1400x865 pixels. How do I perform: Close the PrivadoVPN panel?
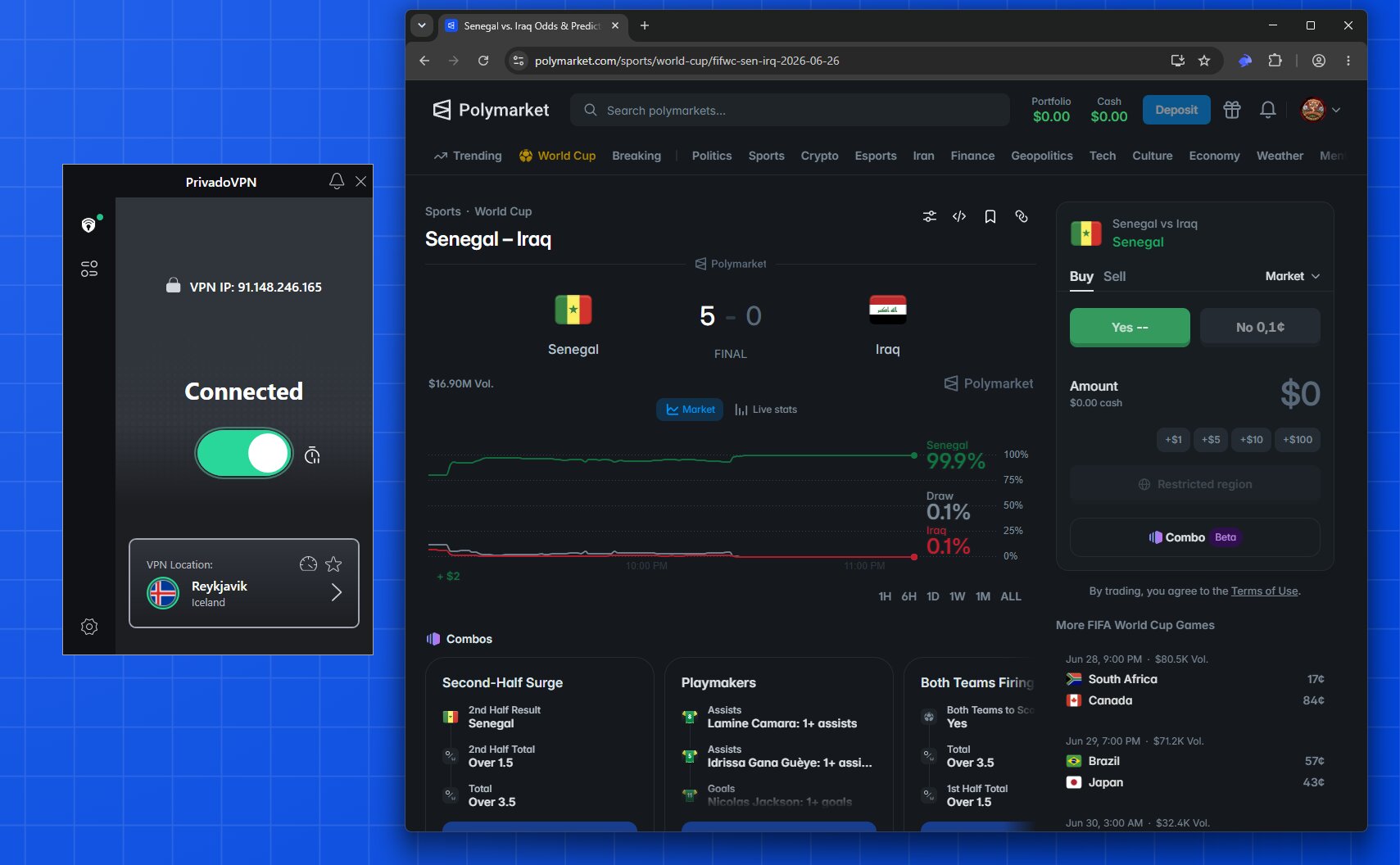point(360,181)
